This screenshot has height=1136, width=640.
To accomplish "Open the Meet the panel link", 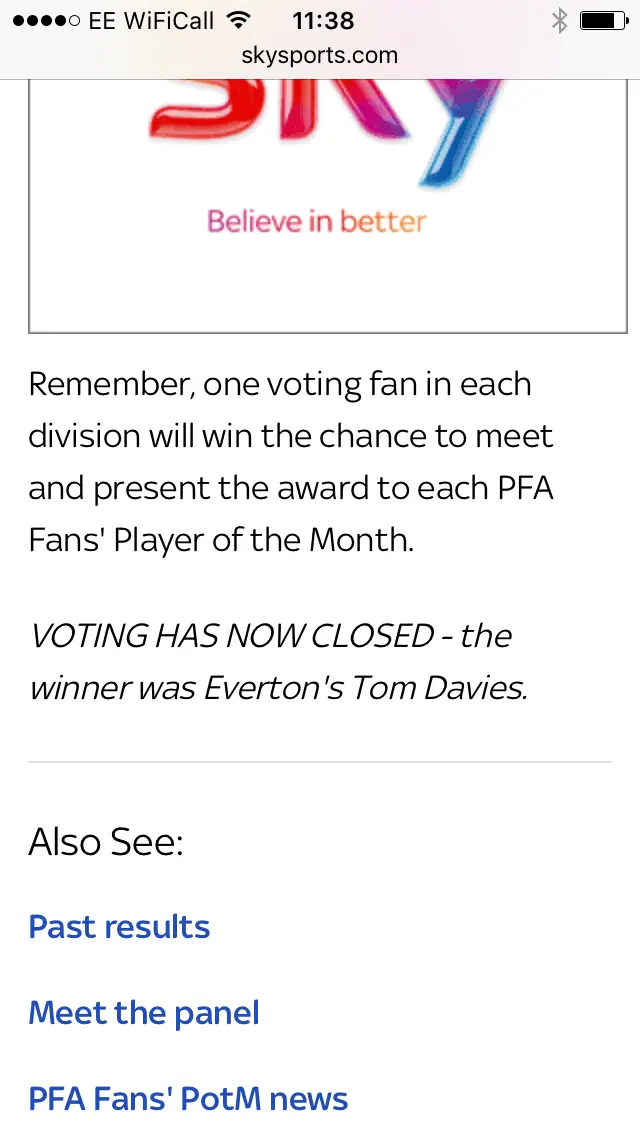I will pos(144,1013).
